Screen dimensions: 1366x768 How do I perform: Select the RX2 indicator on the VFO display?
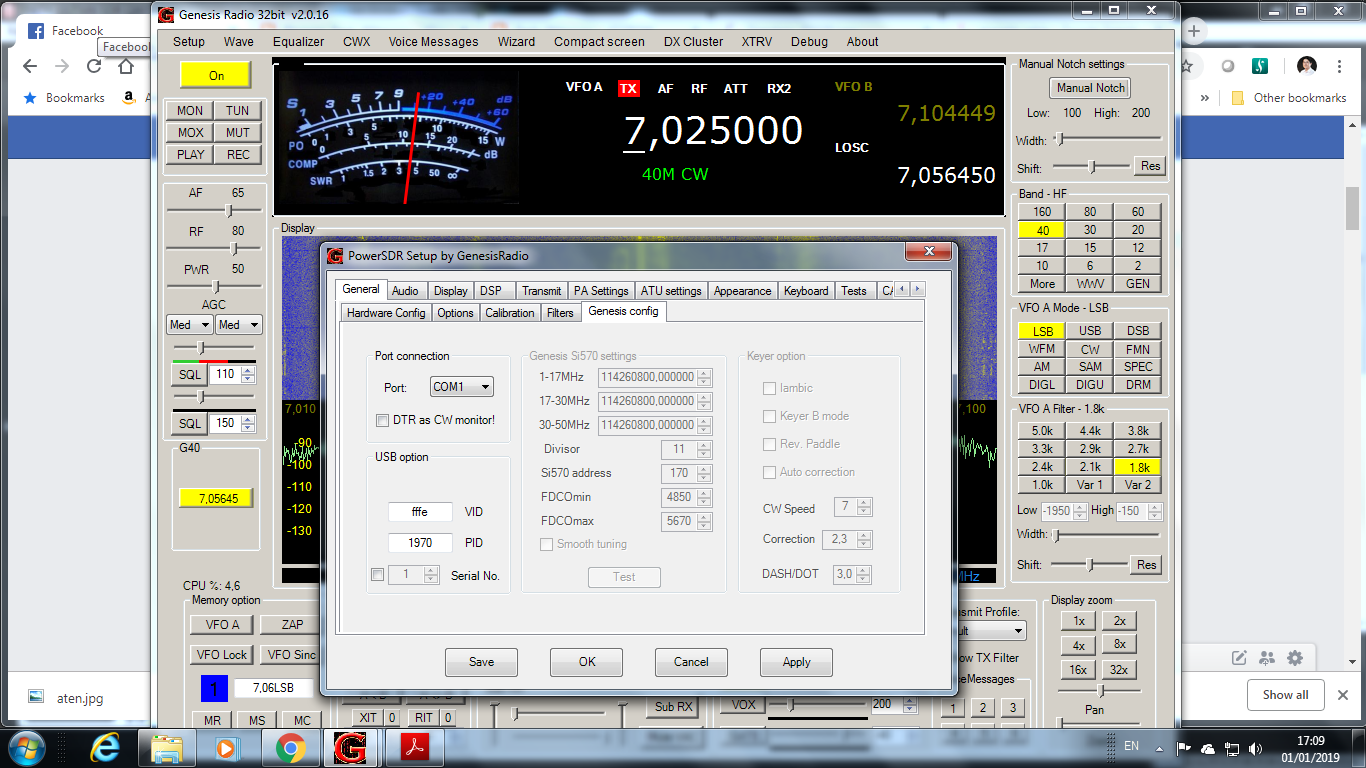[779, 88]
